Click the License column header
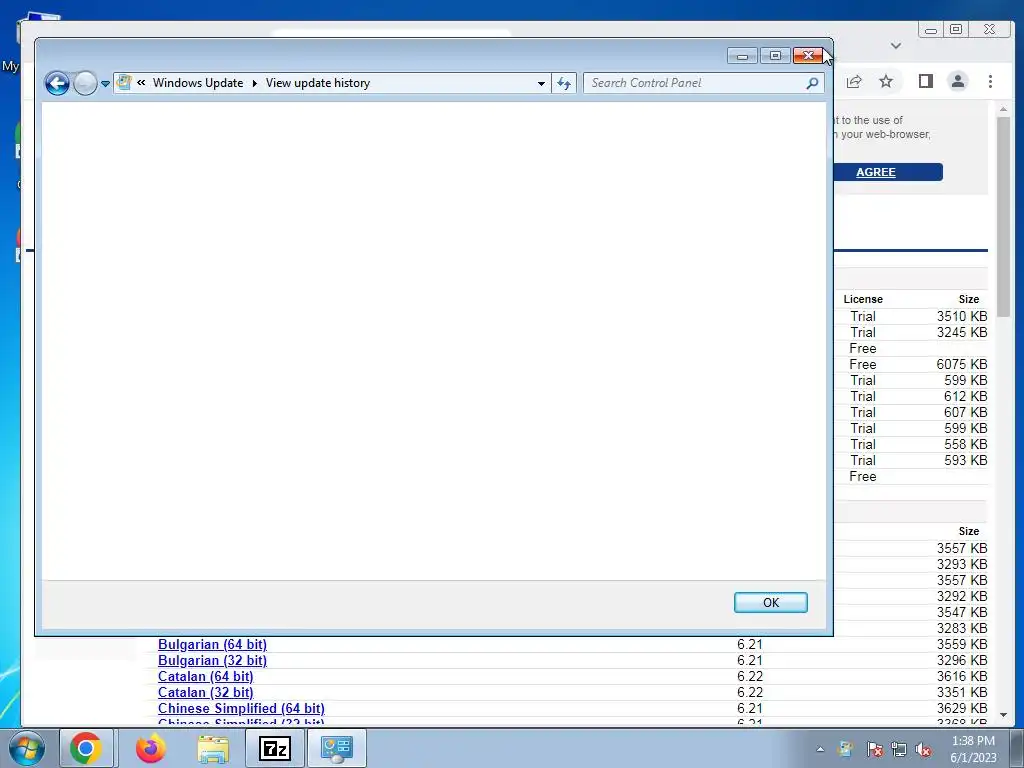Viewport: 1024px width, 768px height. click(863, 299)
